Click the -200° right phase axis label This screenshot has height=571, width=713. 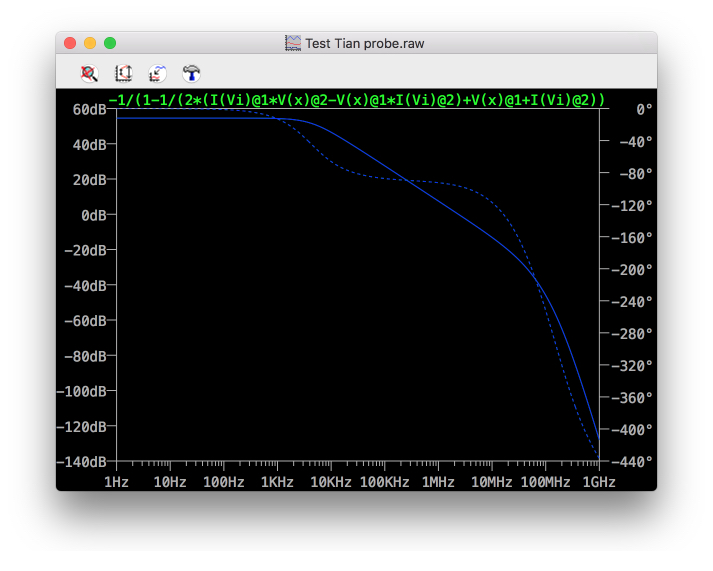point(632,270)
